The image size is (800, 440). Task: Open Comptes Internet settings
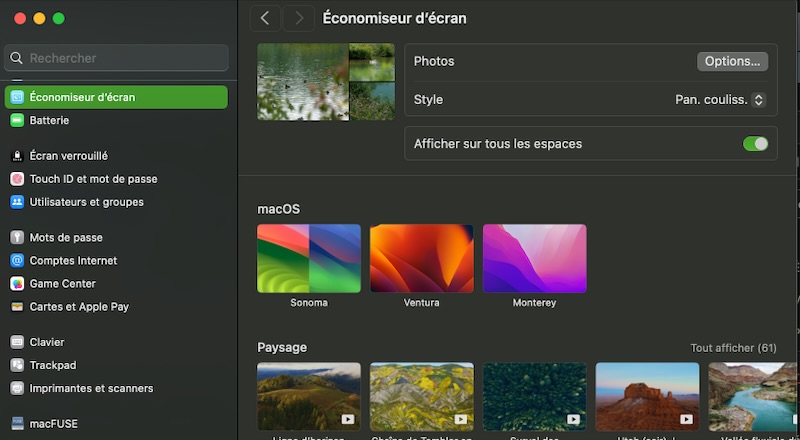73,261
